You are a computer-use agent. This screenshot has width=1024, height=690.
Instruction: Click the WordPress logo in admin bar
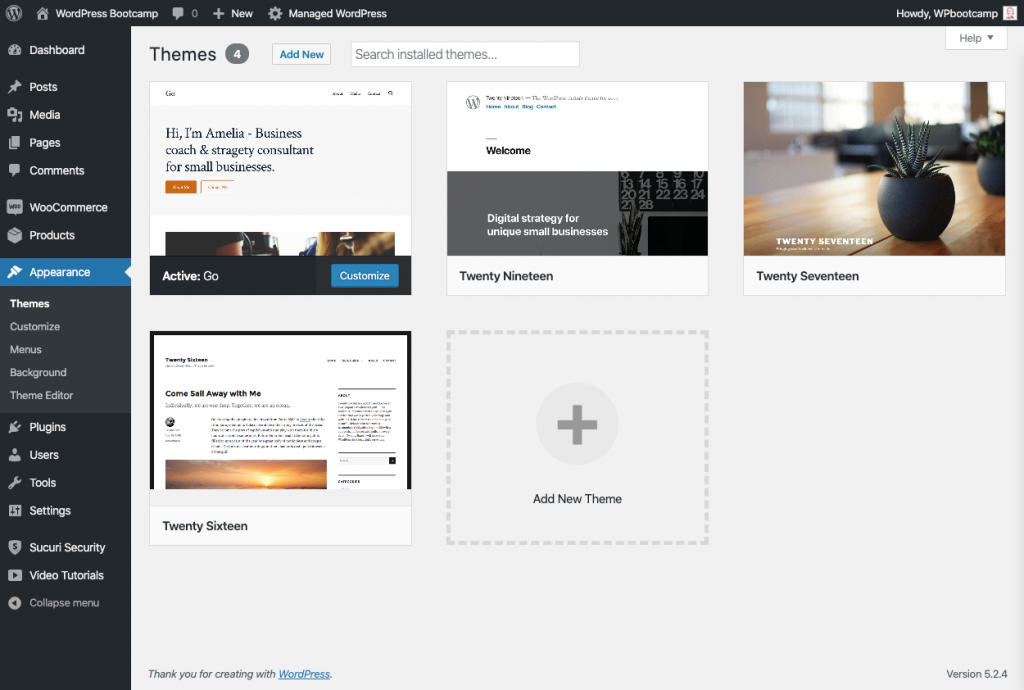coord(14,13)
